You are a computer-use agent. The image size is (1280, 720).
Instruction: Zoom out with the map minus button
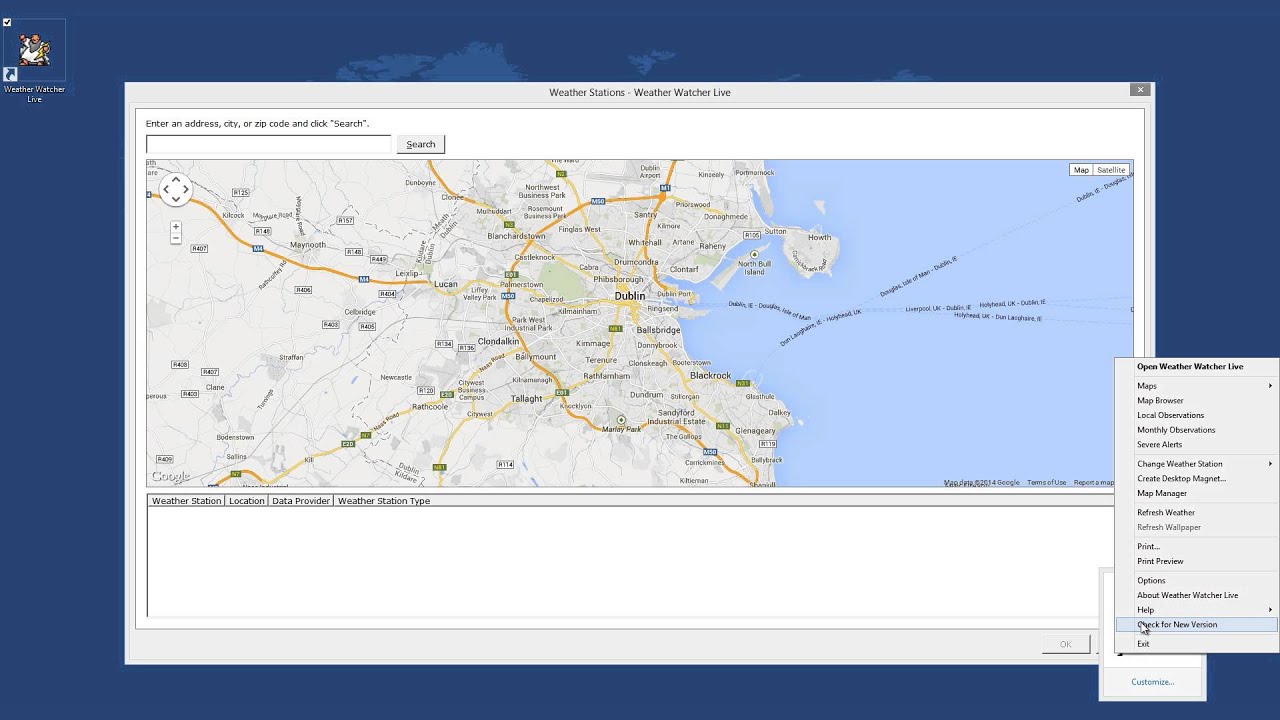pyautogui.click(x=176, y=239)
